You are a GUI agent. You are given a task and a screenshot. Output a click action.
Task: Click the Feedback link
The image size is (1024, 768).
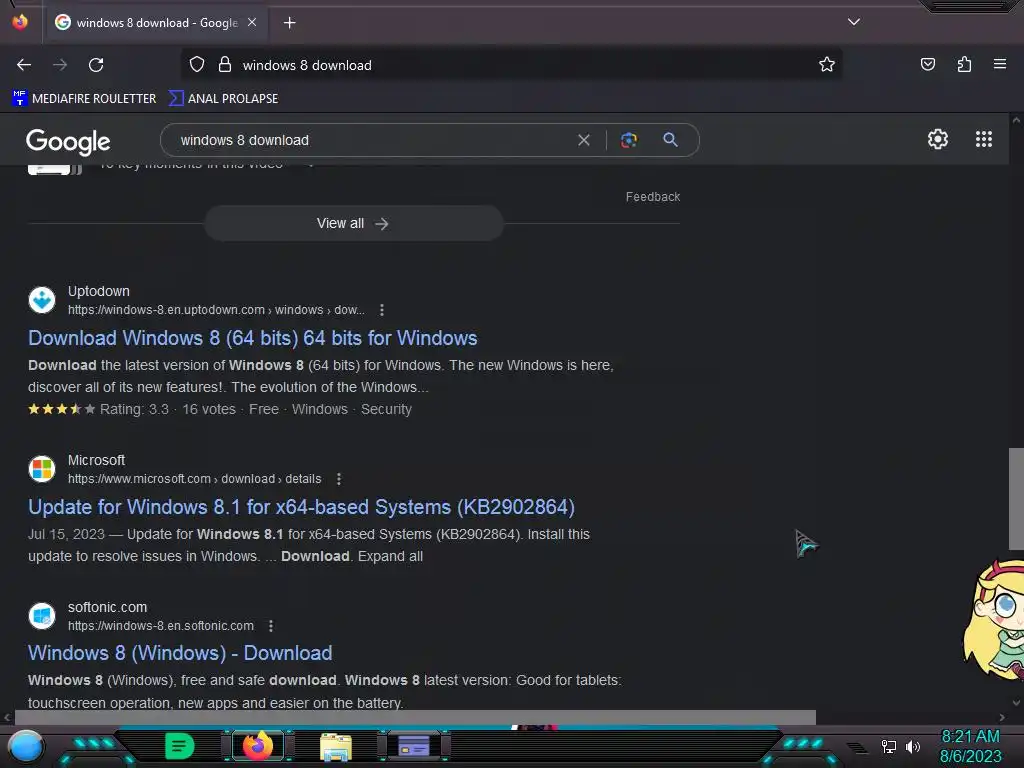(x=652, y=197)
